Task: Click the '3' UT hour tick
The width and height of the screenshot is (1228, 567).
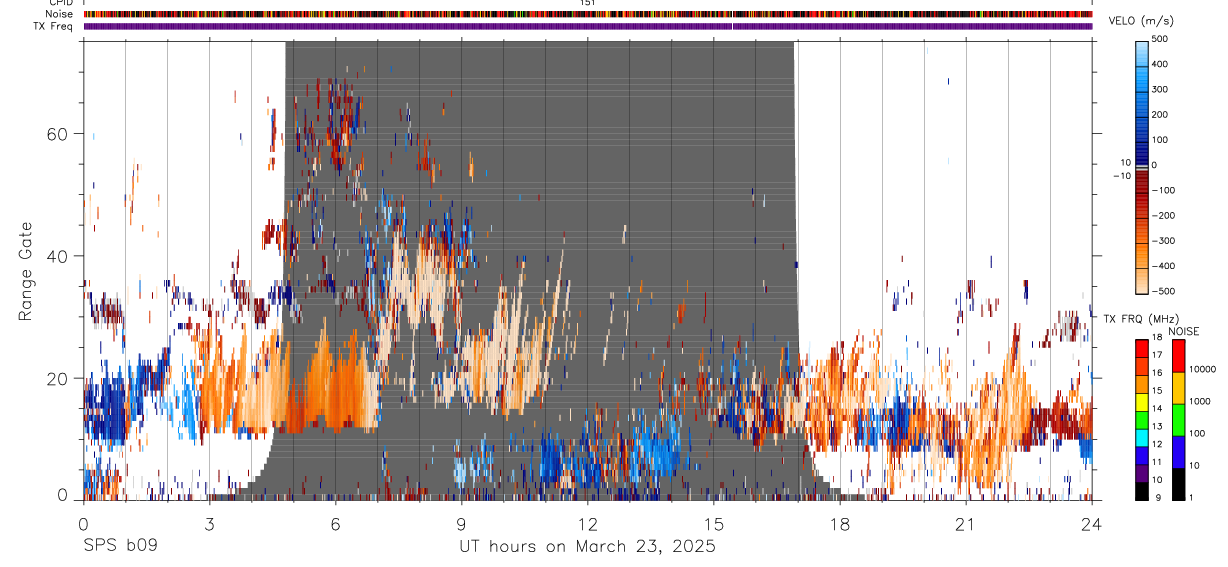Action: coord(209,523)
